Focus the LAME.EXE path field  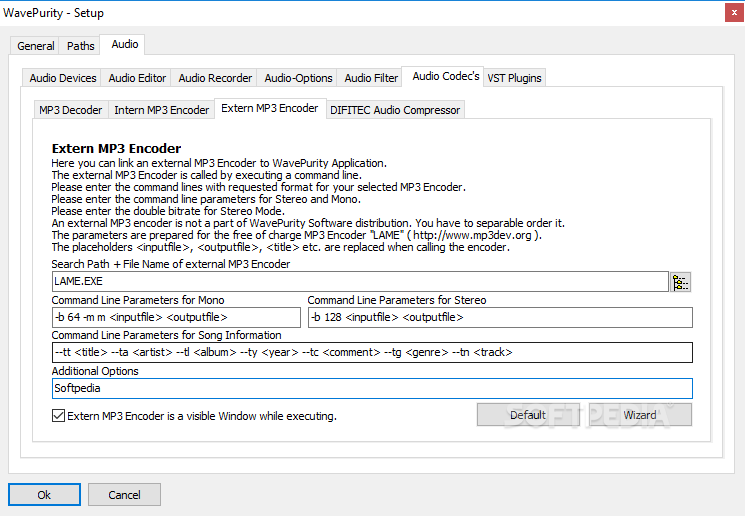360,282
